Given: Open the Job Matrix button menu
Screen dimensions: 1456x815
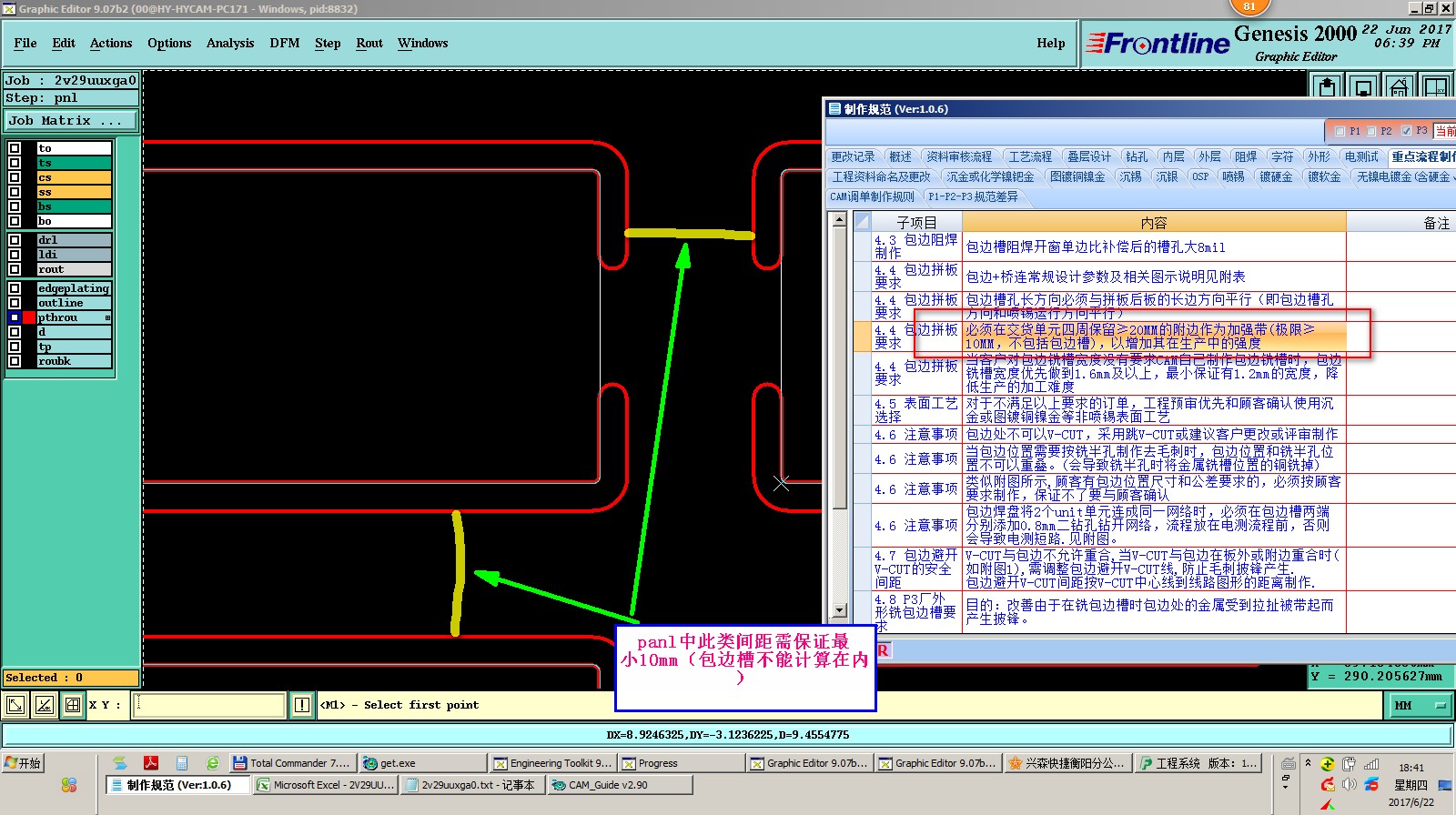Looking at the screenshot, I should point(71,120).
